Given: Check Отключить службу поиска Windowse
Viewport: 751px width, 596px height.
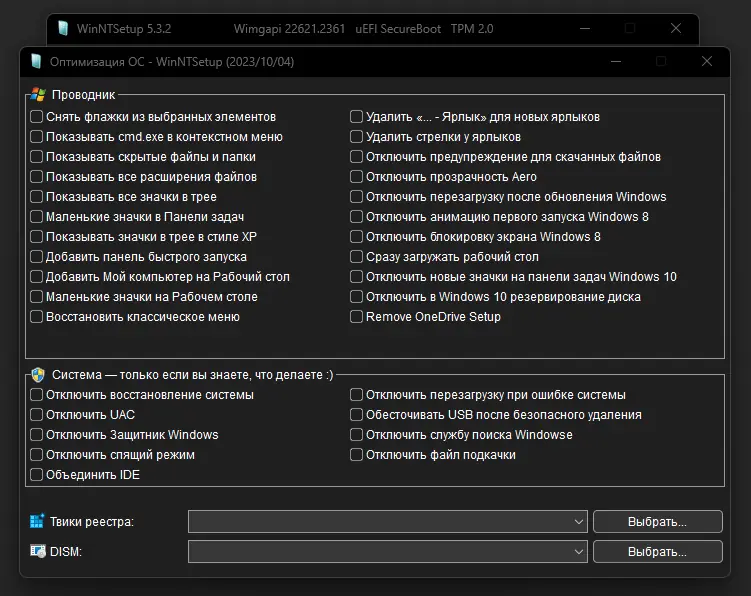Looking at the screenshot, I should [x=356, y=435].
